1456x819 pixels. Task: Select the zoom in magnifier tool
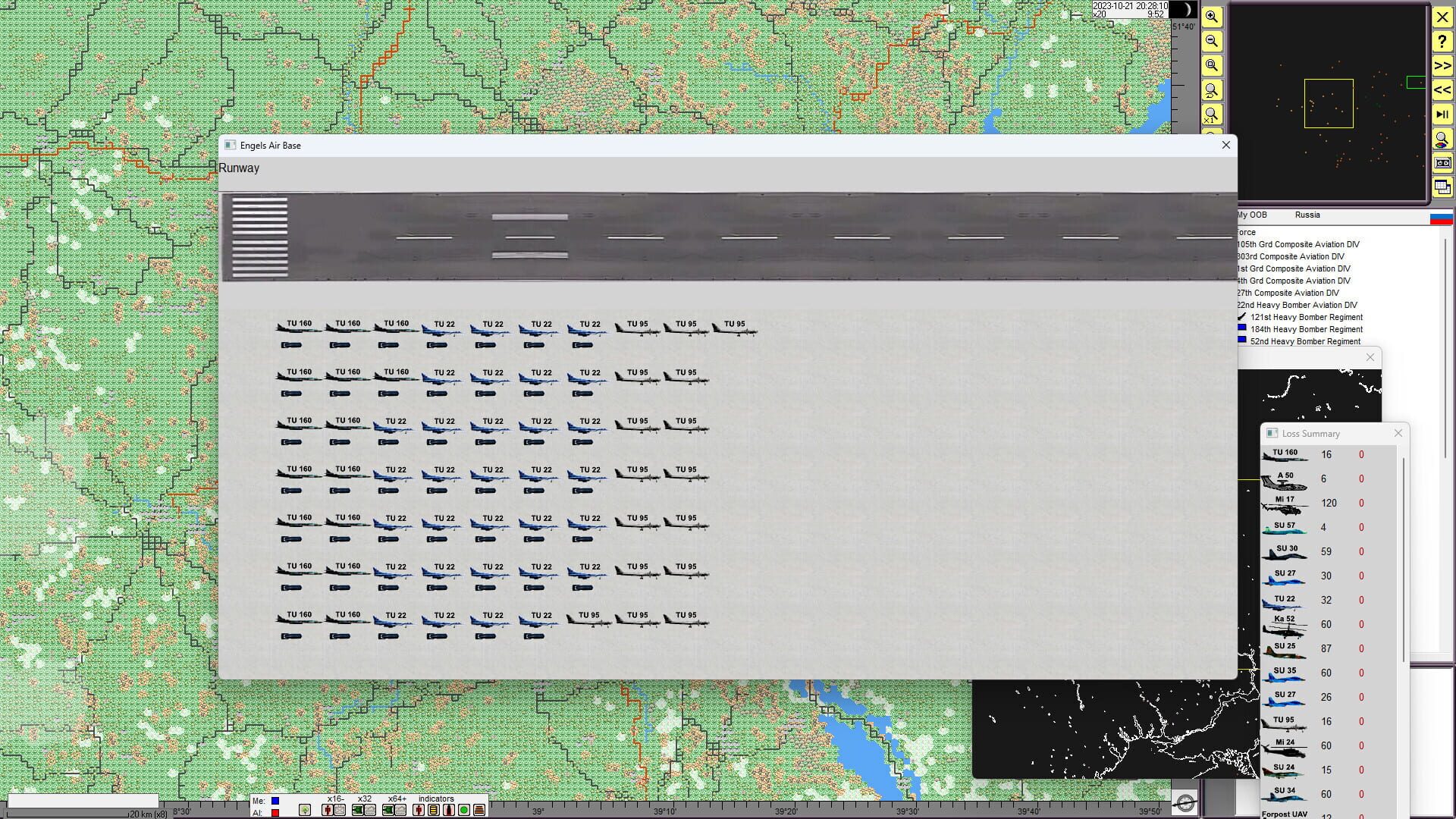tap(1212, 17)
